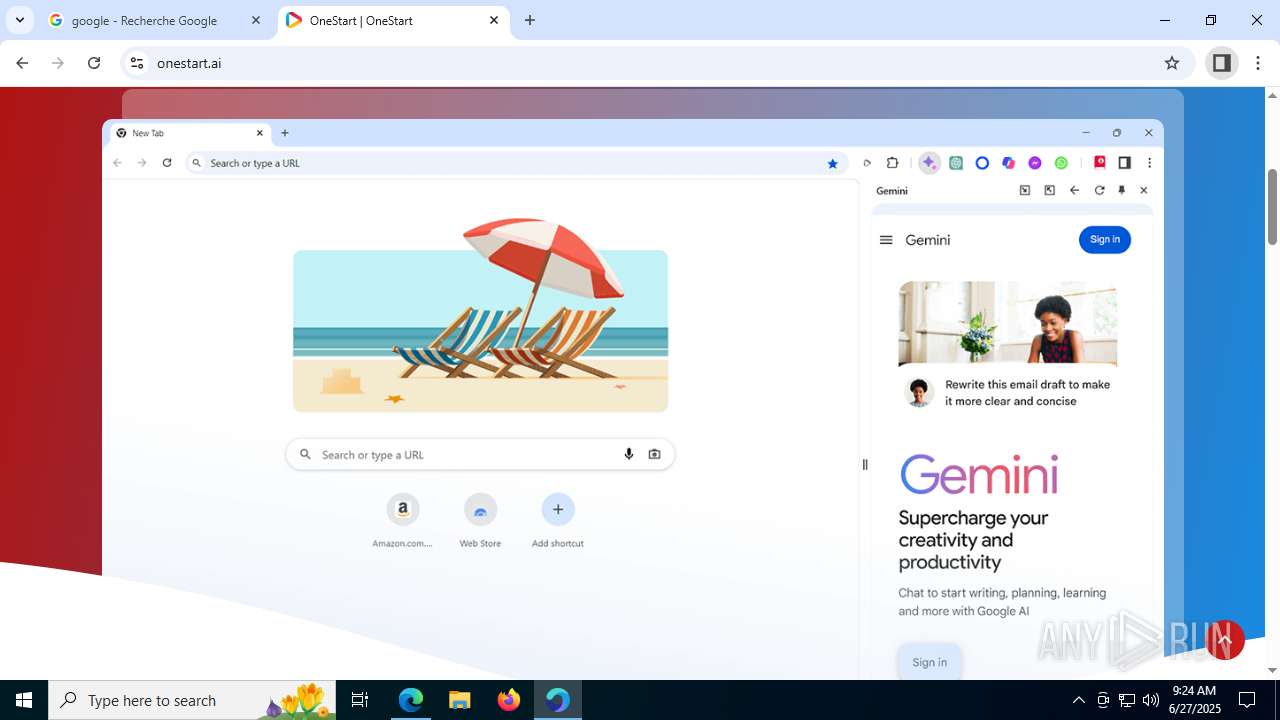Click the Gemini sparkle toolbar icon

coord(929,163)
